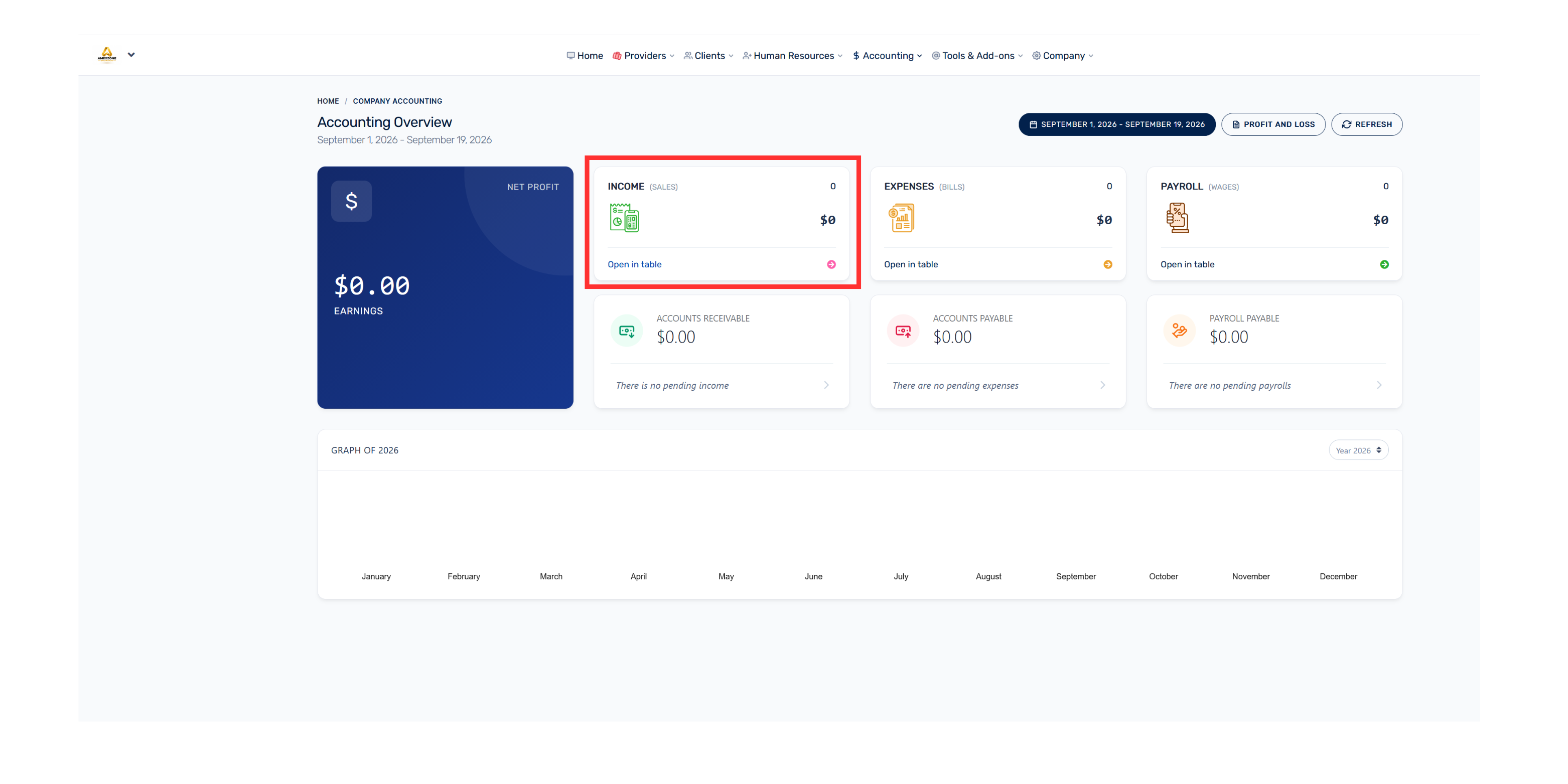Screen dimensions: 1568x784
Task: Expand the no pending expenses chevron
Action: pyautogui.click(x=1102, y=385)
